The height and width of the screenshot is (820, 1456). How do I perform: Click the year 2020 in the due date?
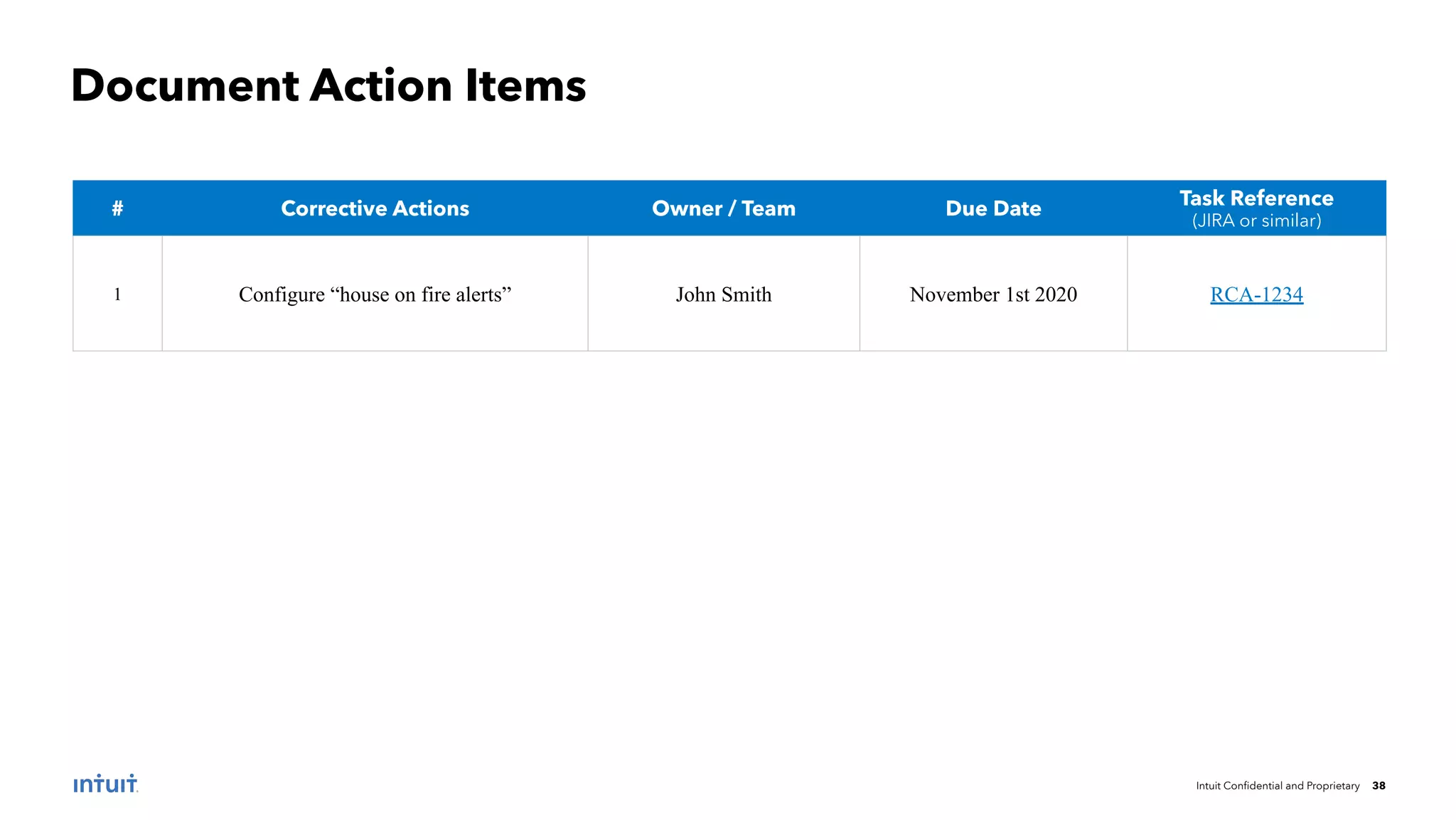coord(1056,294)
